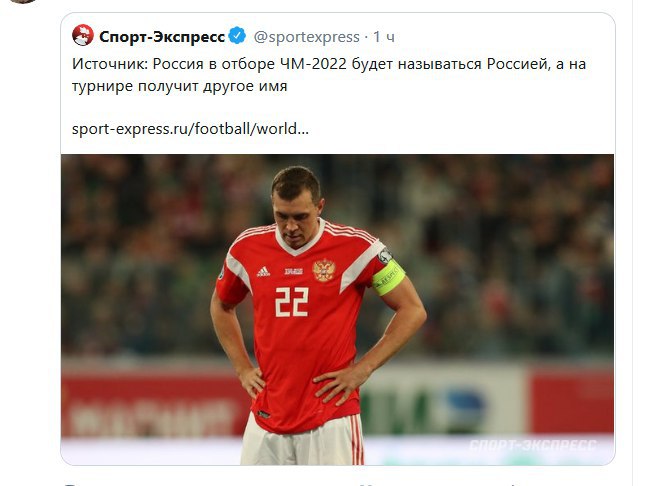Open the Спорт-Экспресс account name
The image size is (648, 486).
click(162, 37)
